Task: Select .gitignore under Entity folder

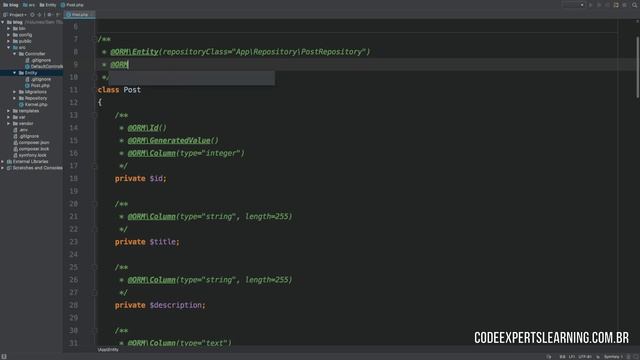Action: coord(41,79)
